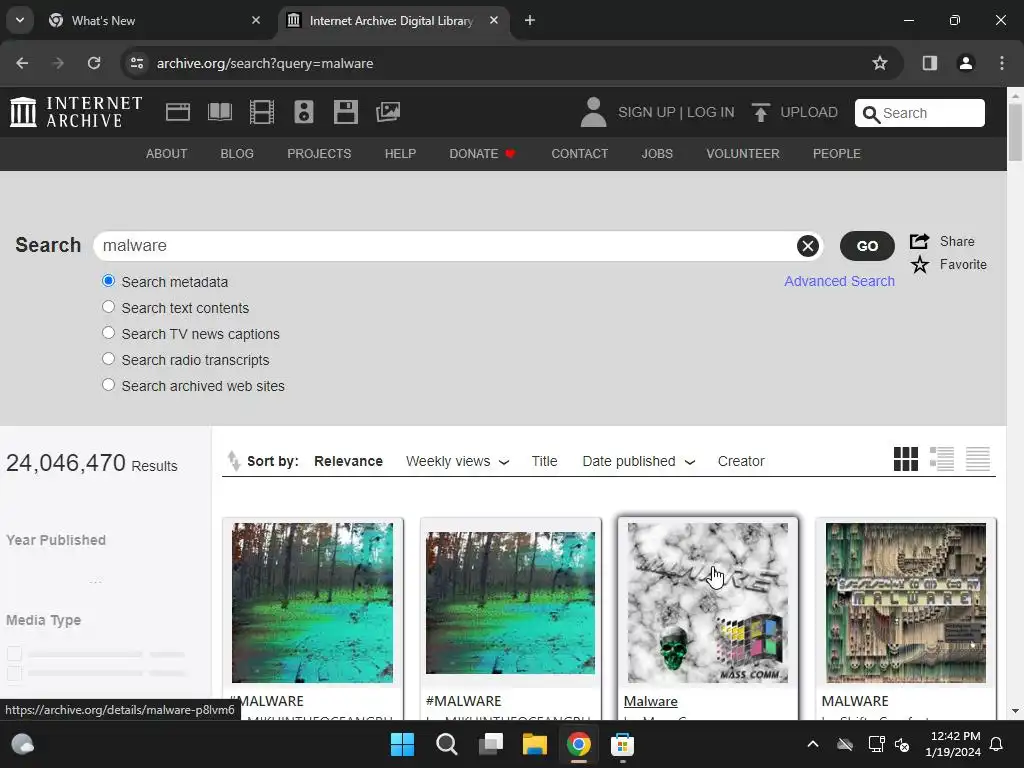Open the Mass Comm Malware thumbnail
This screenshot has height=768, width=1024.
coord(708,602)
